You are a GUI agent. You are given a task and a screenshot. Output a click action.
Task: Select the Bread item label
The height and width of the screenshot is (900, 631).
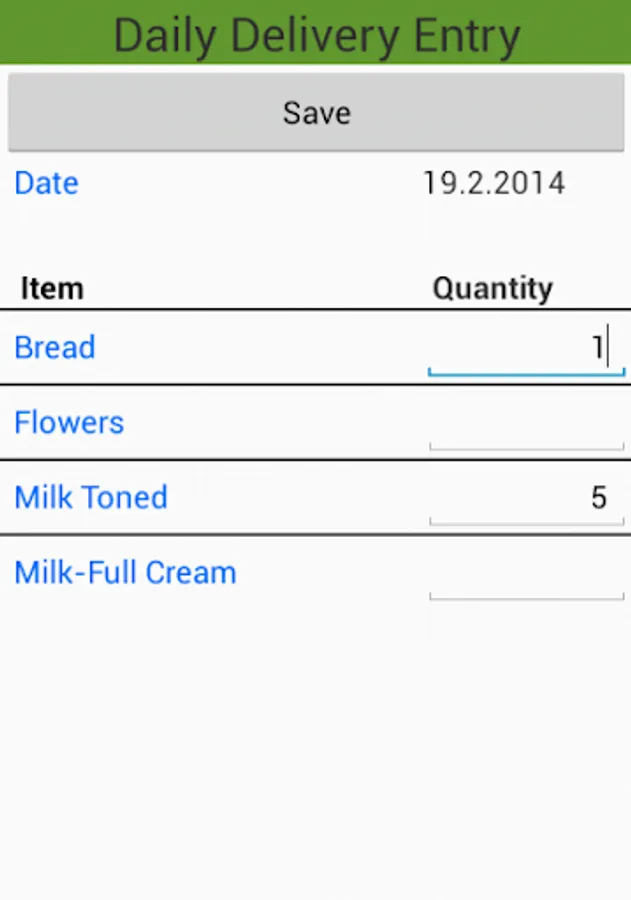(55, 348)
